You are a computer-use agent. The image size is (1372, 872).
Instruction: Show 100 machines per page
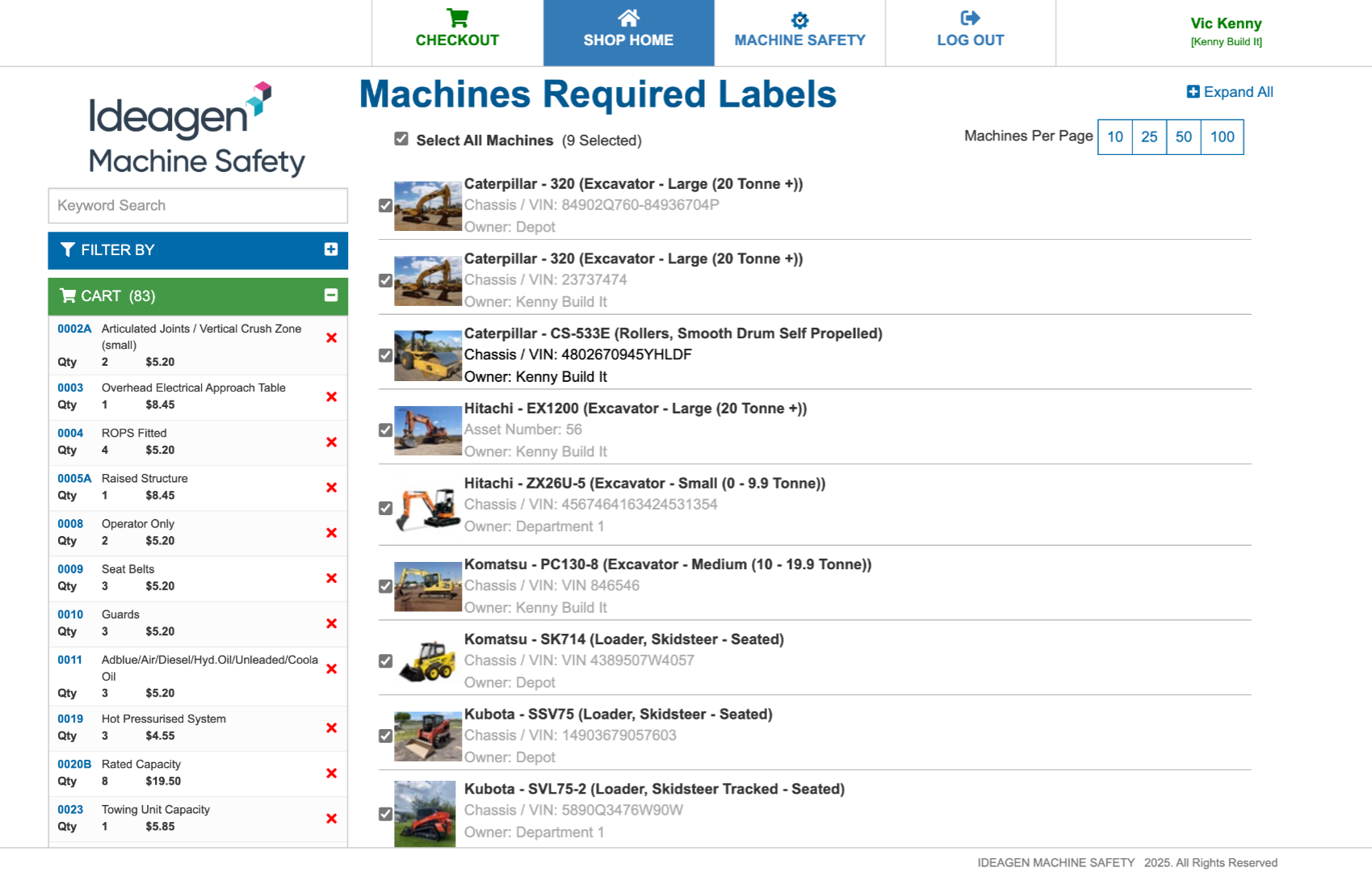point(1223,136)
